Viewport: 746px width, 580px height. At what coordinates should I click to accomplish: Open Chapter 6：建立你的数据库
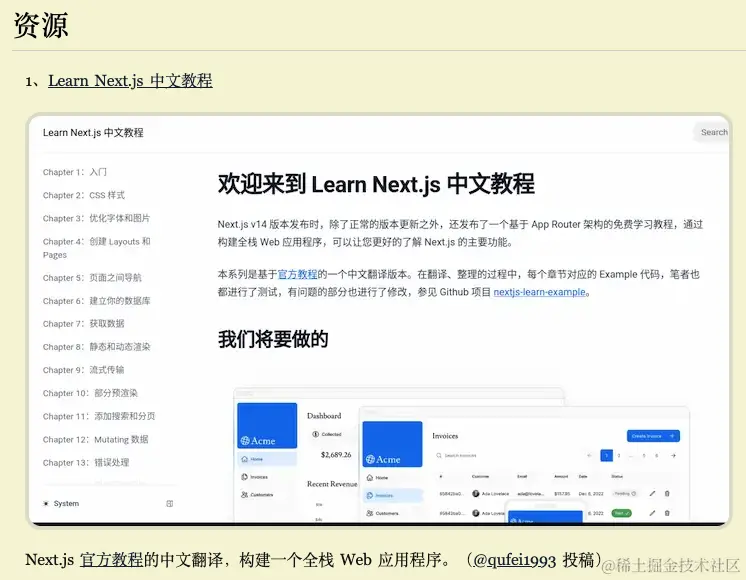[x=96, y=301]
